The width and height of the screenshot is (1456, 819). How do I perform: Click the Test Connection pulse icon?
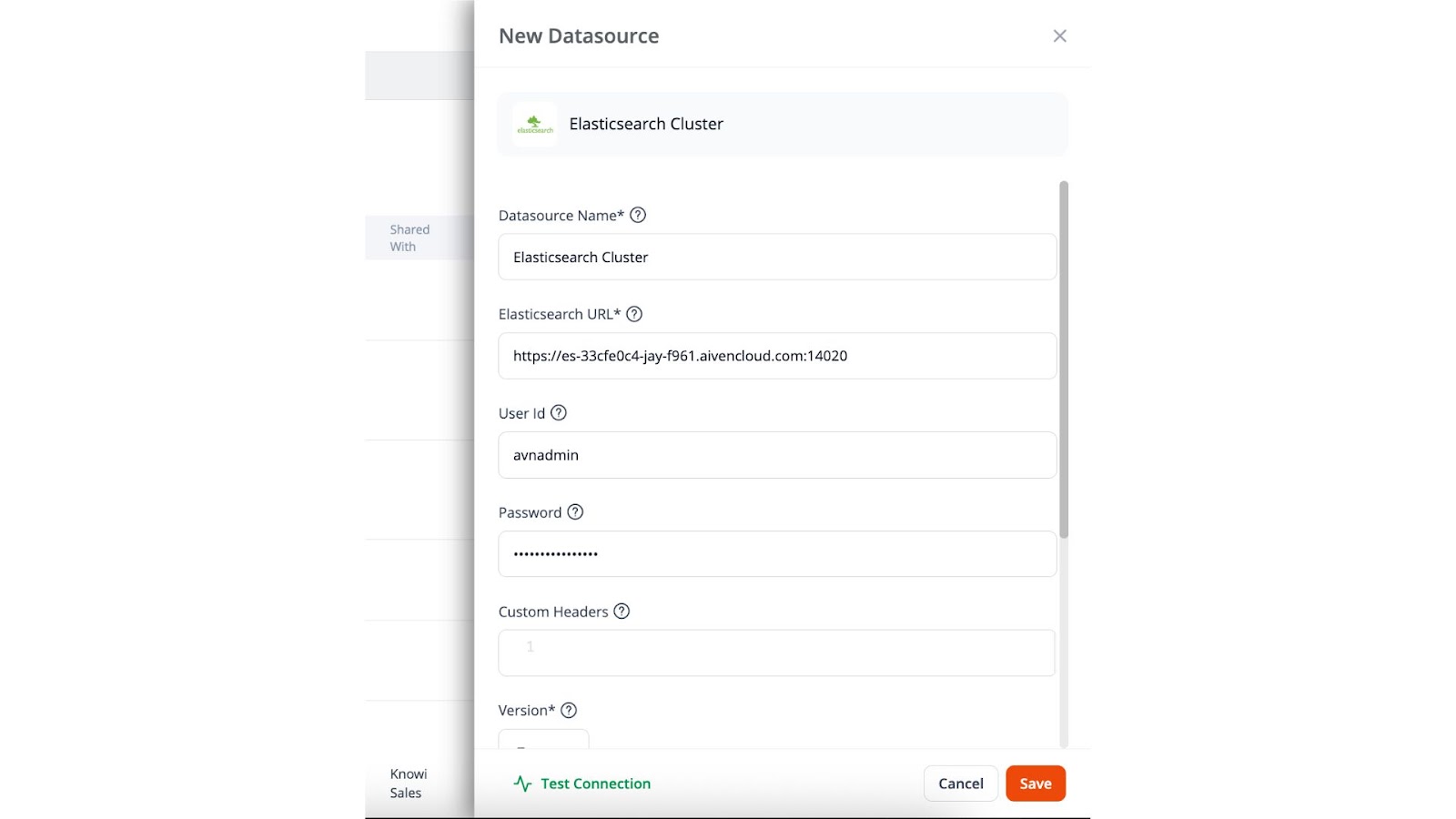tap(522, 784)
